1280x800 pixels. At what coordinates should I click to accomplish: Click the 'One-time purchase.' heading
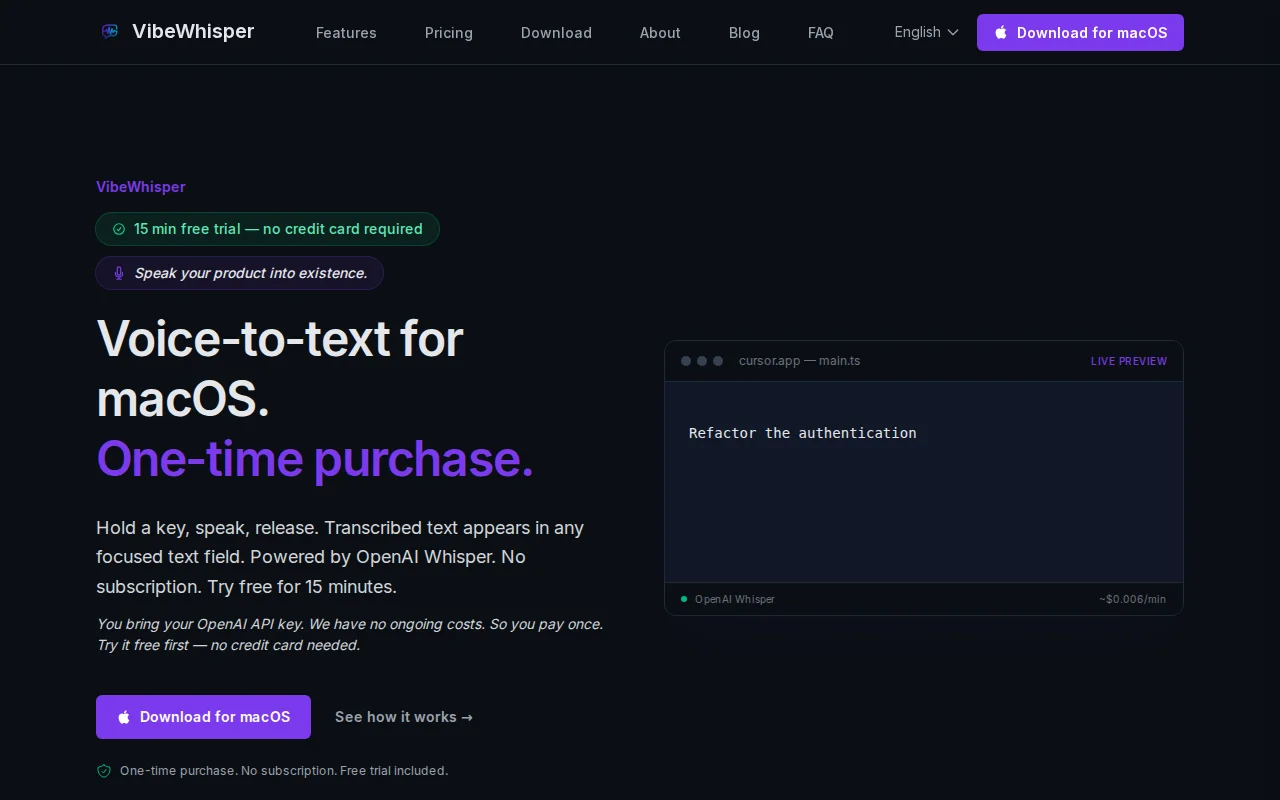(315, 459)
